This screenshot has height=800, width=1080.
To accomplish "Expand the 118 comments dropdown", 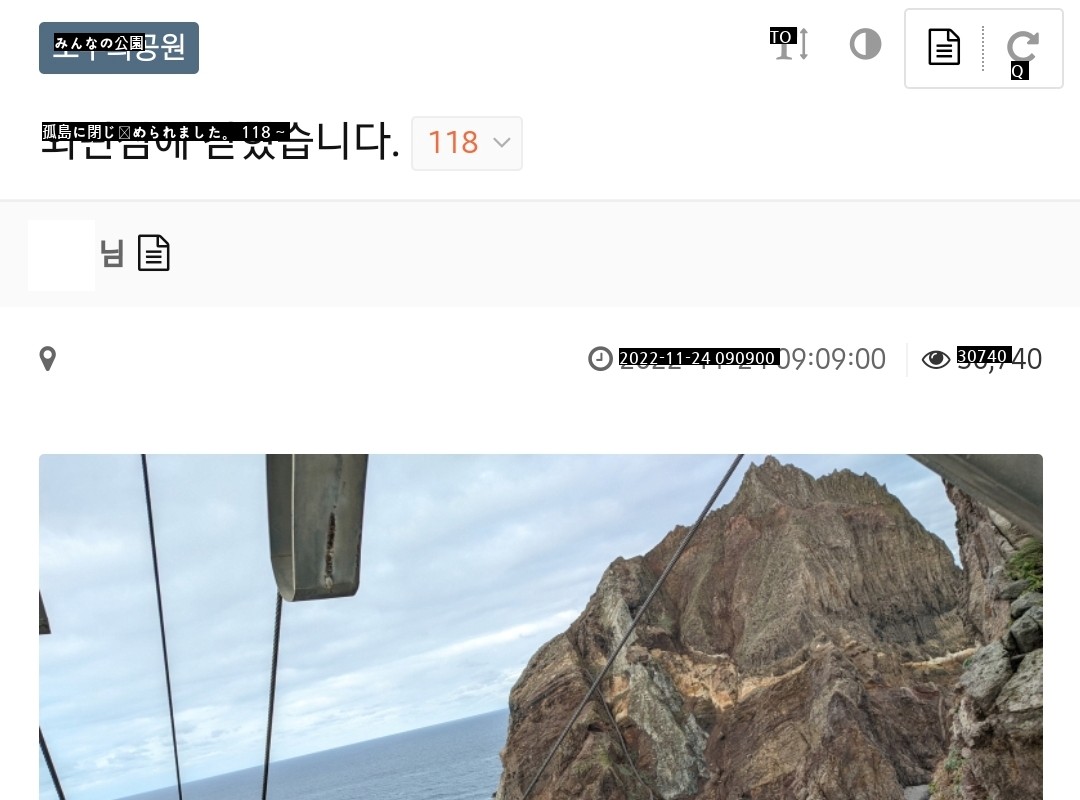I will [467, 143].
